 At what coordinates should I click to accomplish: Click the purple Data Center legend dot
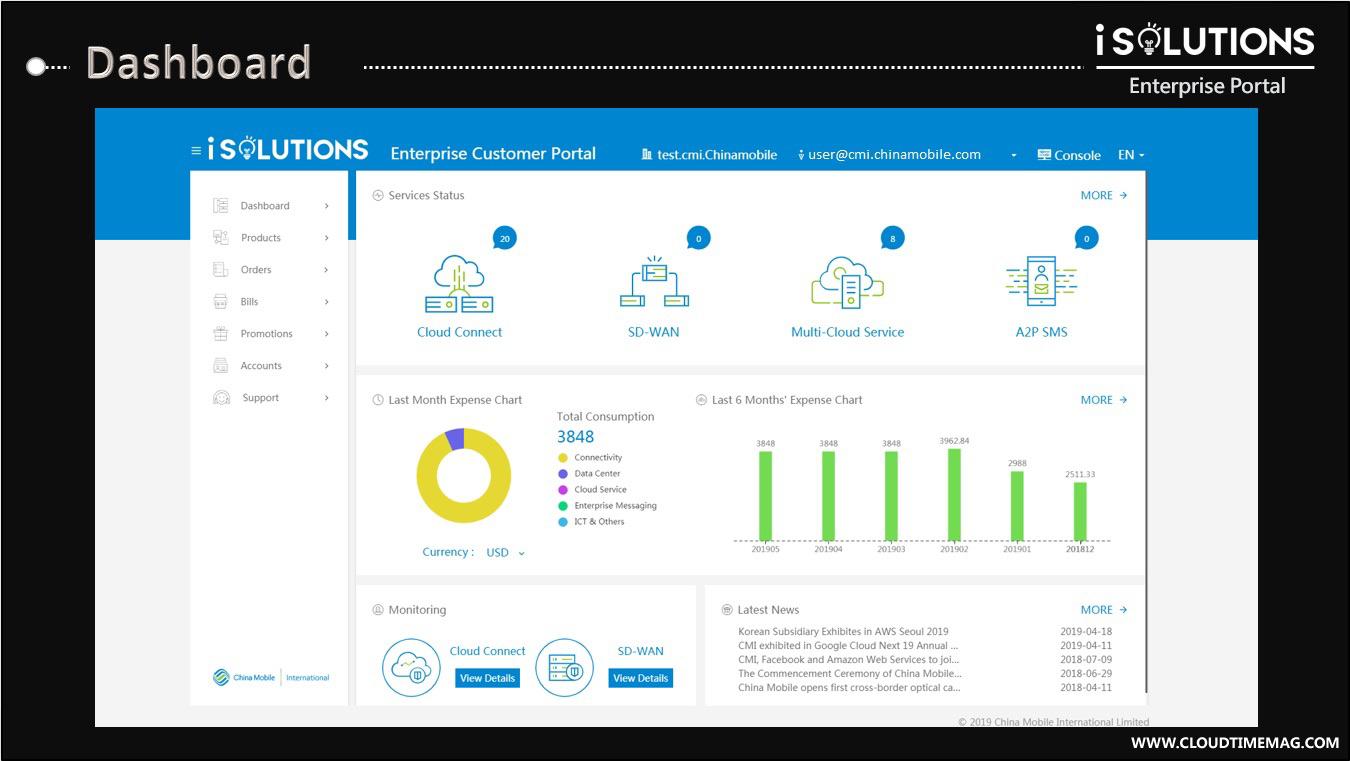coord(563,474)
